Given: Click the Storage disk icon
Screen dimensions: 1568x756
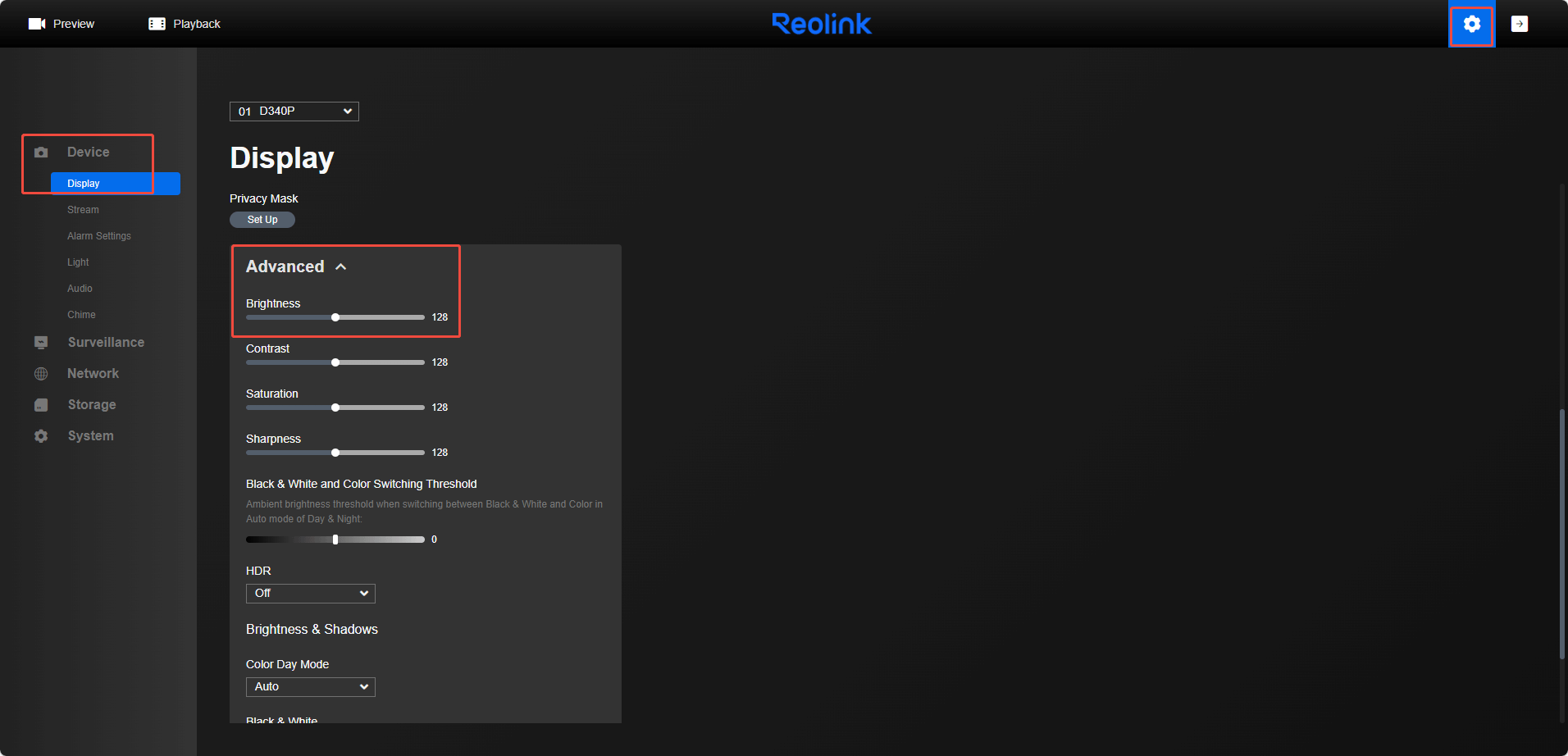Looking at the screenshot, I should coord(41,405).
